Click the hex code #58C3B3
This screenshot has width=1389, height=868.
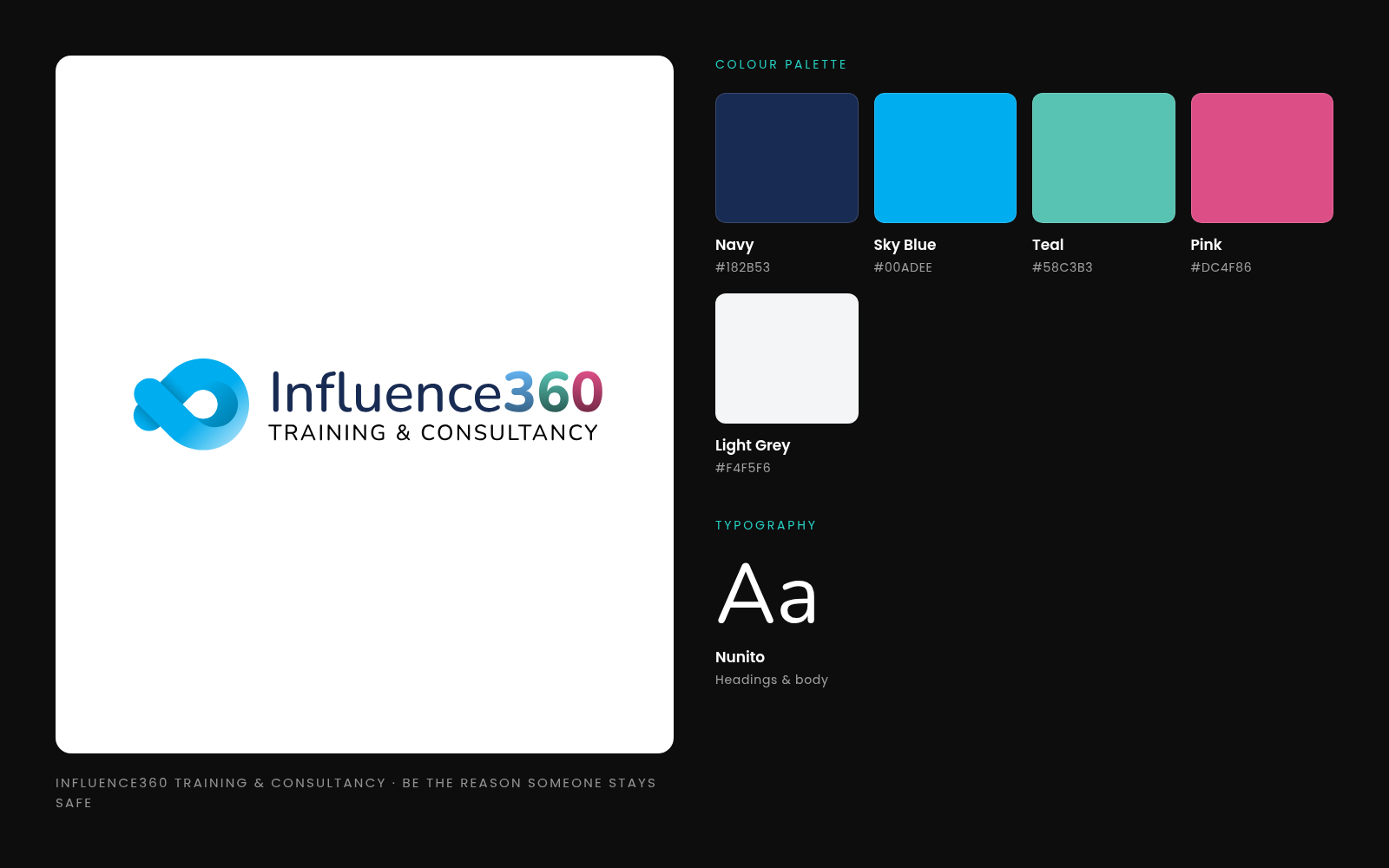click(1063, 267)
